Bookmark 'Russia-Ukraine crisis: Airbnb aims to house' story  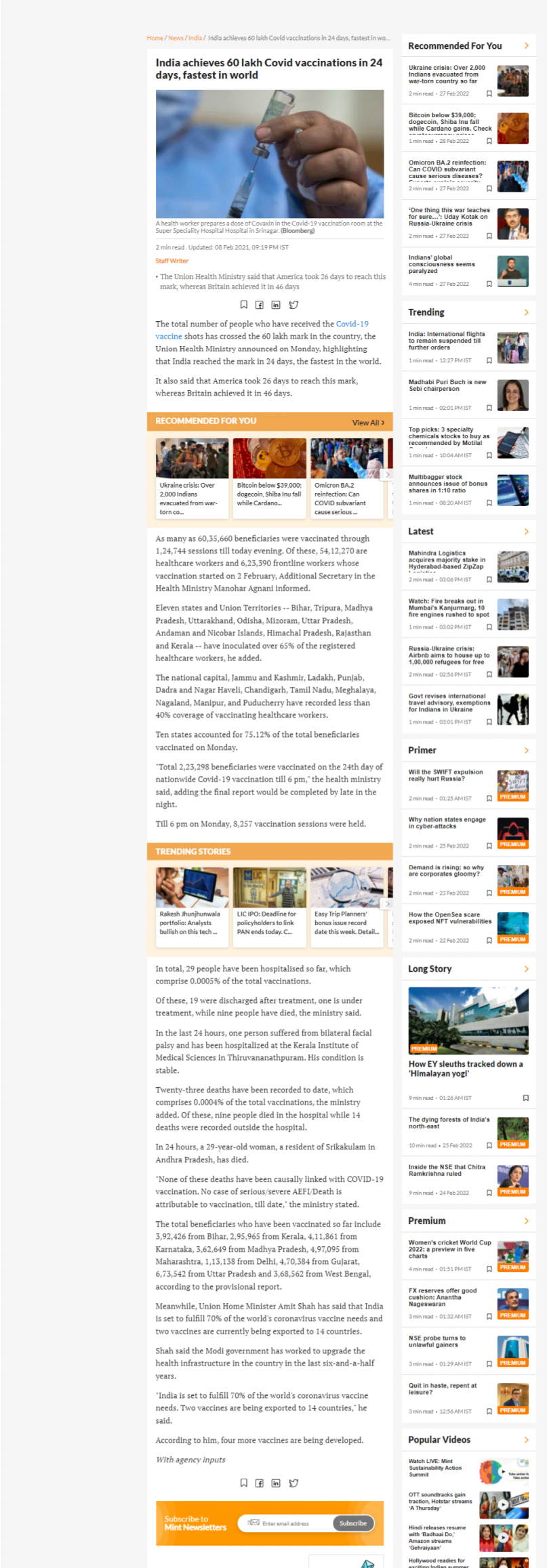[x=489, y=675]
